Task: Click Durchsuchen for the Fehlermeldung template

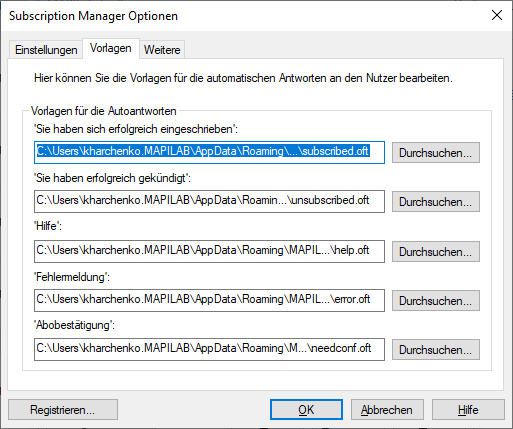Action: pyautogui.click(x=436, y=301)
